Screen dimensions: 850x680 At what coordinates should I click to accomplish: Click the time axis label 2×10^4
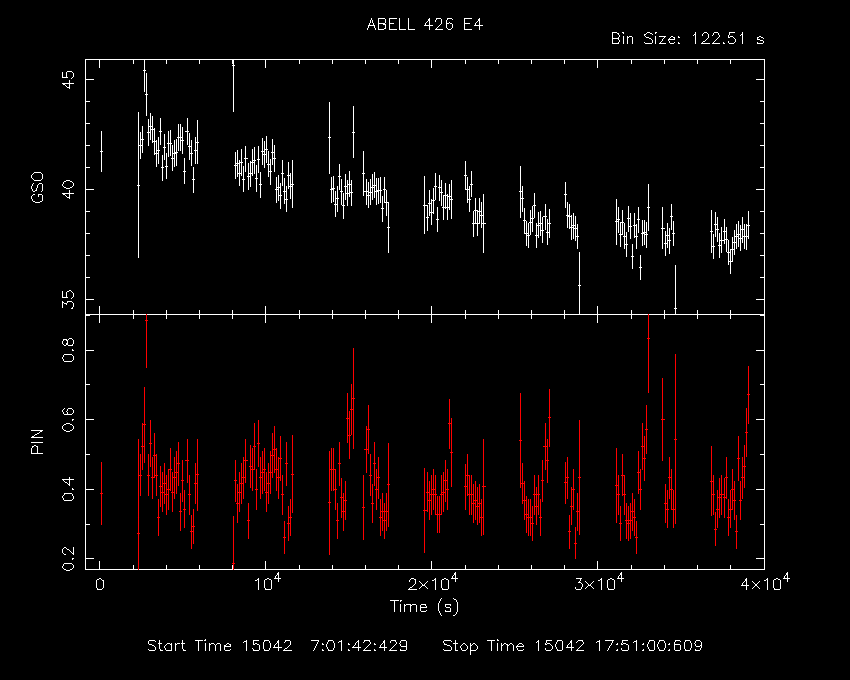click(x=433, y=583)
